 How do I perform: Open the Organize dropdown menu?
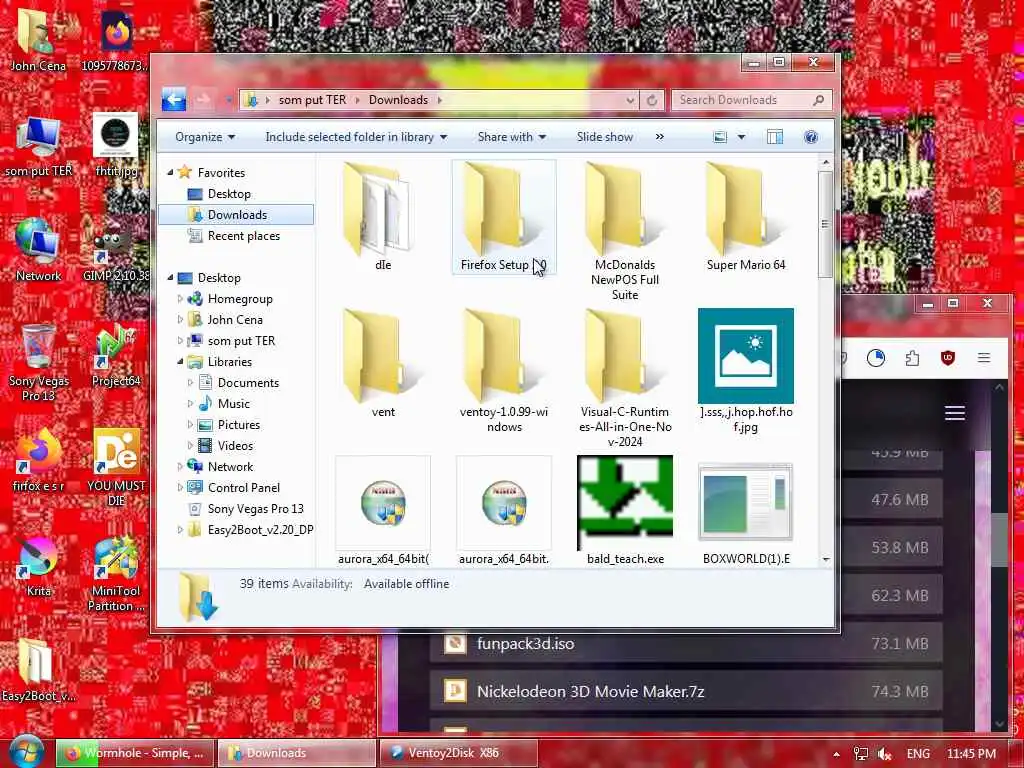(205, 137)
